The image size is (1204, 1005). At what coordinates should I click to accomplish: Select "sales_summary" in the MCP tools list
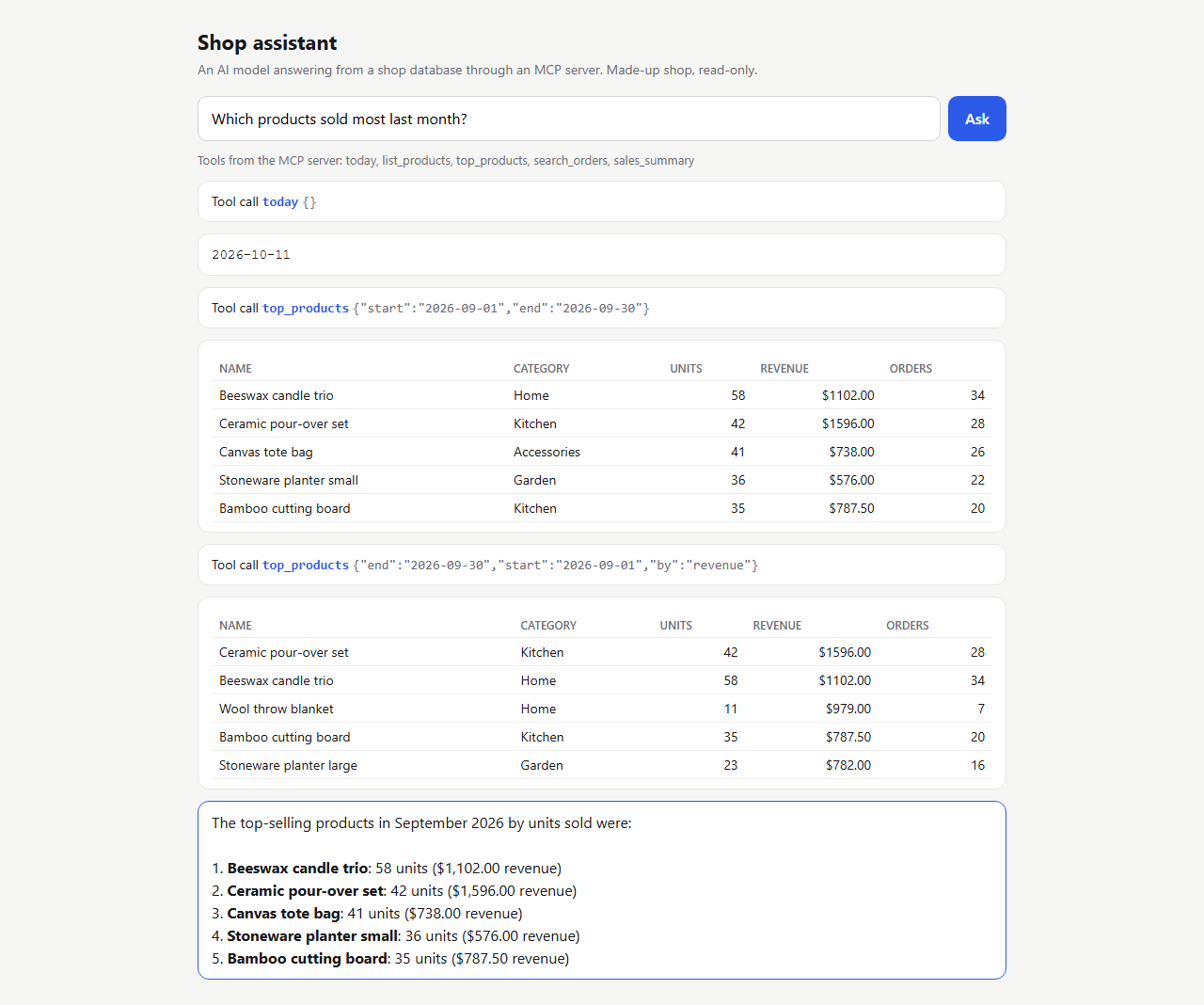coord(654,160)
